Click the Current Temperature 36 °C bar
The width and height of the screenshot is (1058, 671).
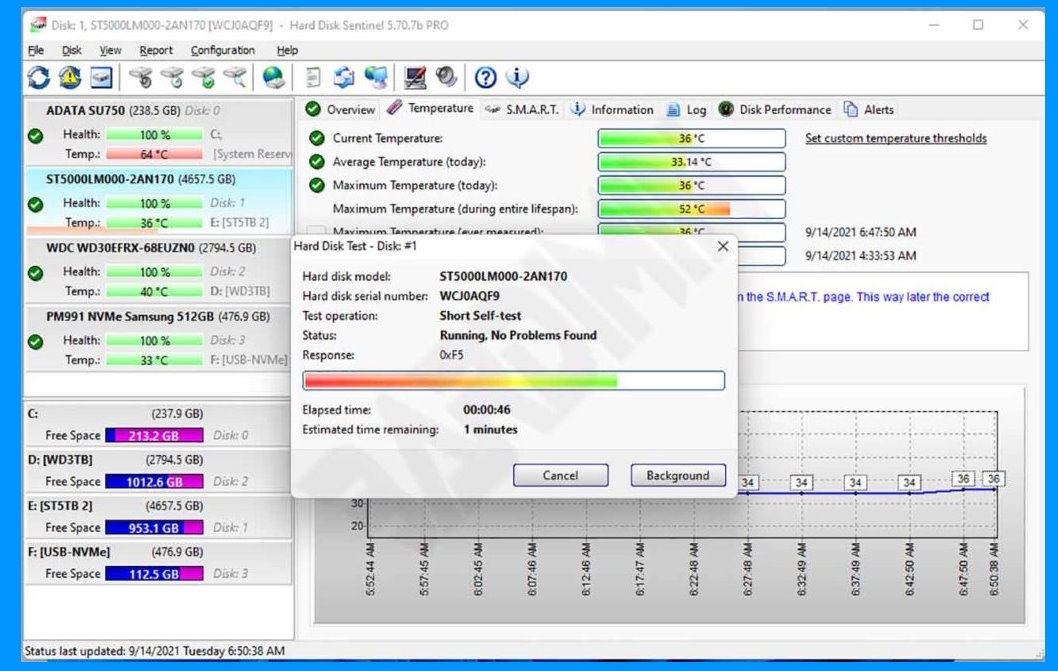[692, 138]
